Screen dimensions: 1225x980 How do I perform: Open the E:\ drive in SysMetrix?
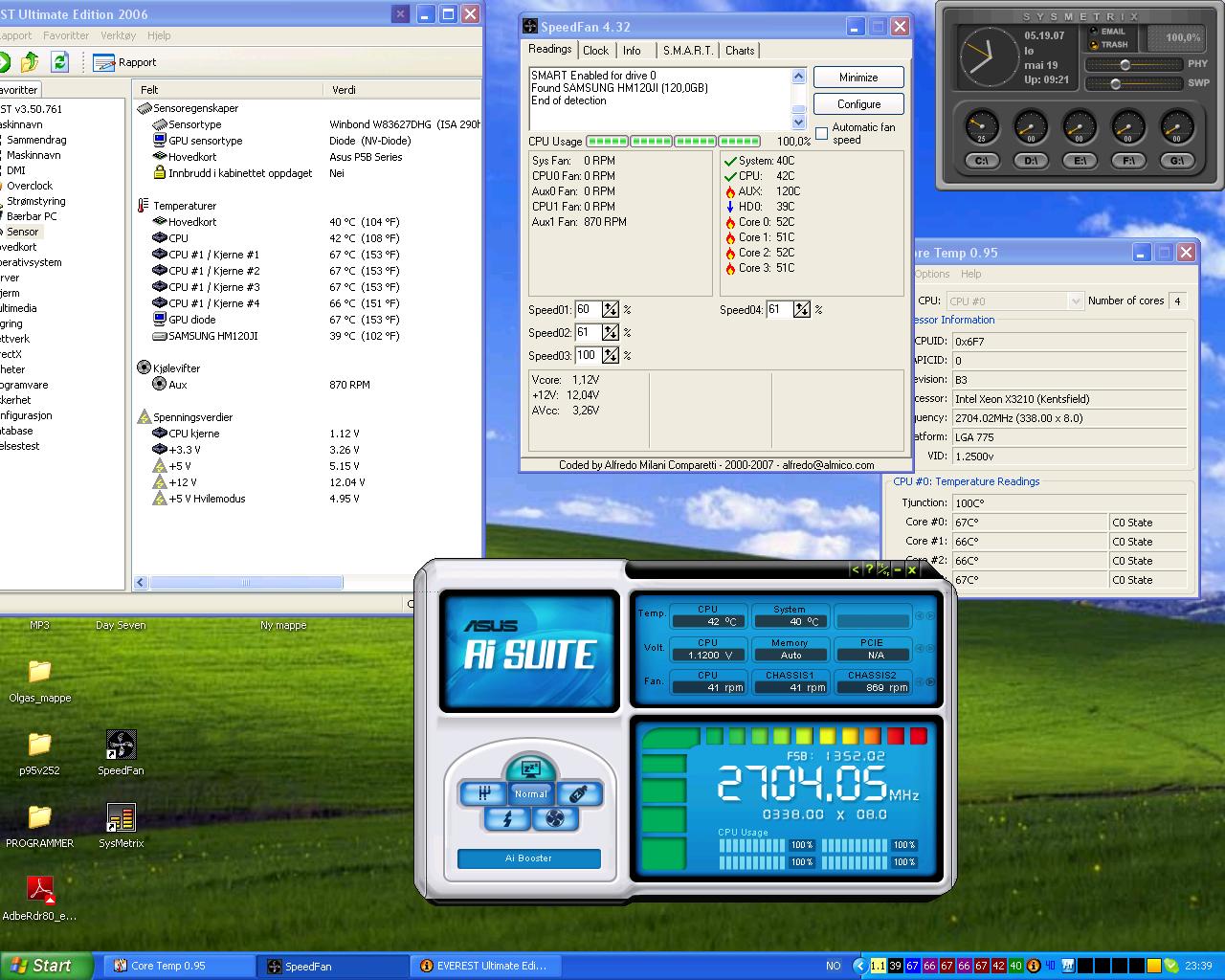tap(1080, 160)
